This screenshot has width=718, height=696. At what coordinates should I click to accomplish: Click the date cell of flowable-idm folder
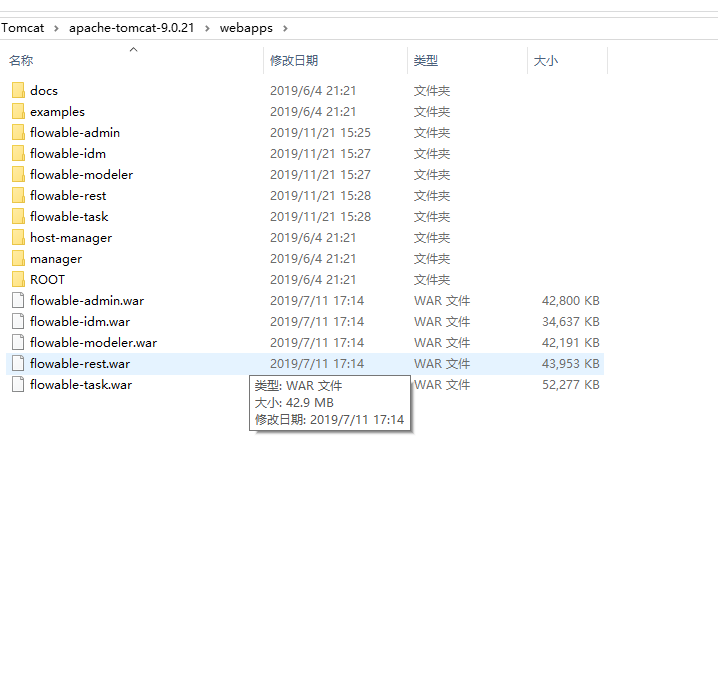(x=320, y=154)
